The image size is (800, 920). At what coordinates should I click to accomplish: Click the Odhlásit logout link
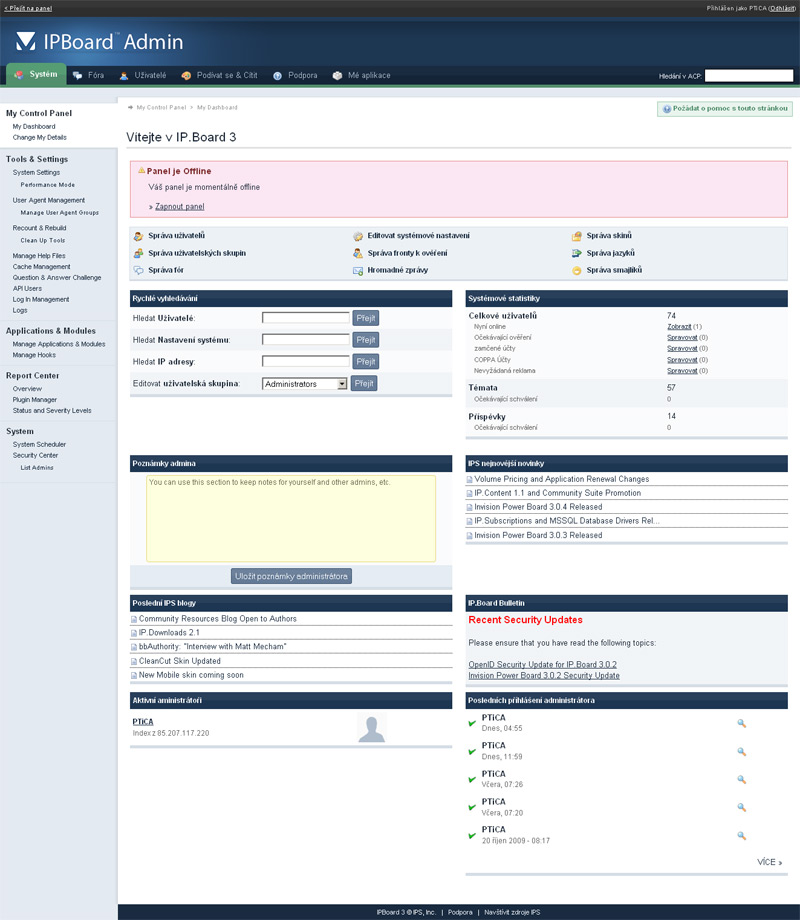click(x=782, y=8)
